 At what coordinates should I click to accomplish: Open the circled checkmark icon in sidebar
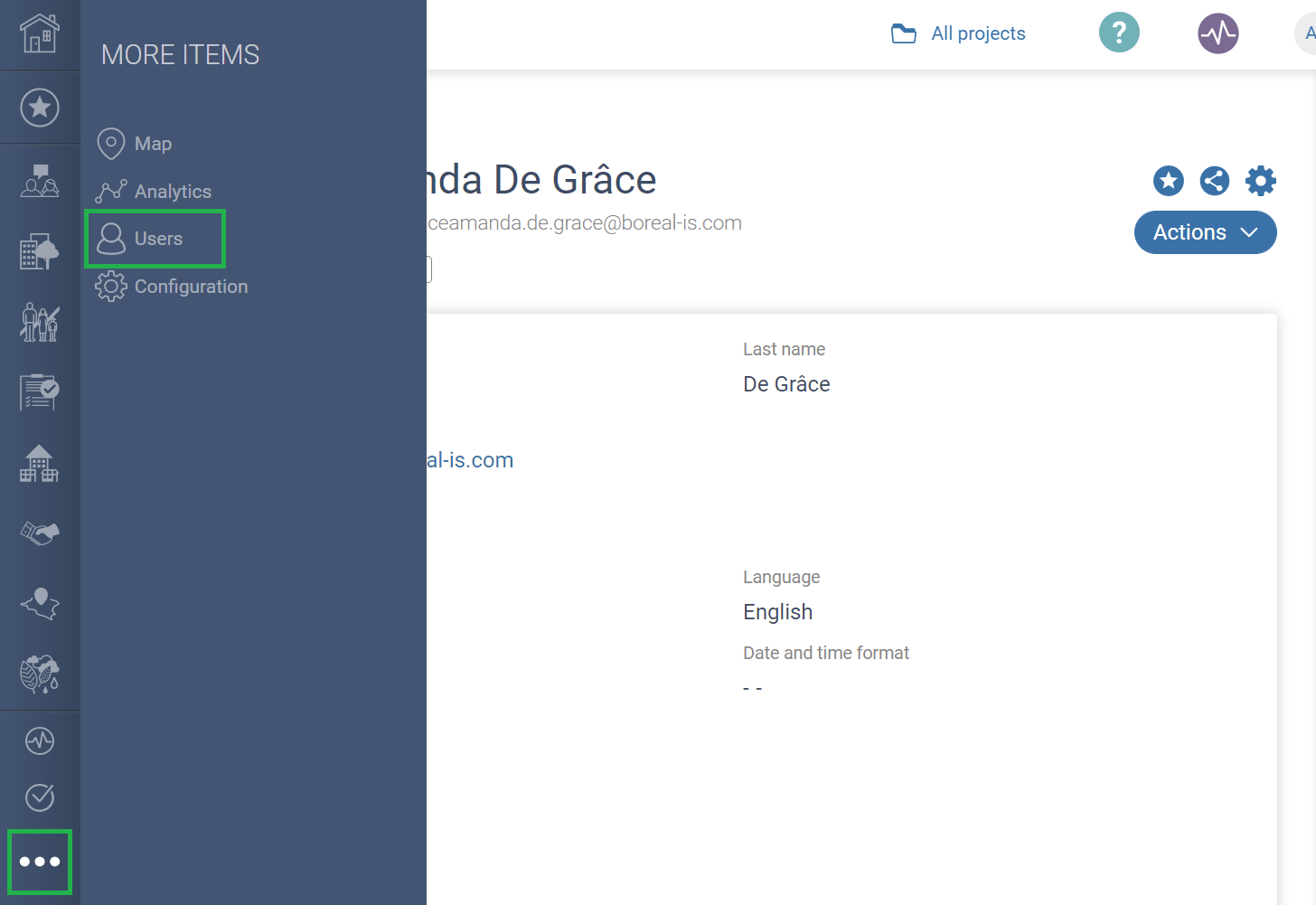40,797
